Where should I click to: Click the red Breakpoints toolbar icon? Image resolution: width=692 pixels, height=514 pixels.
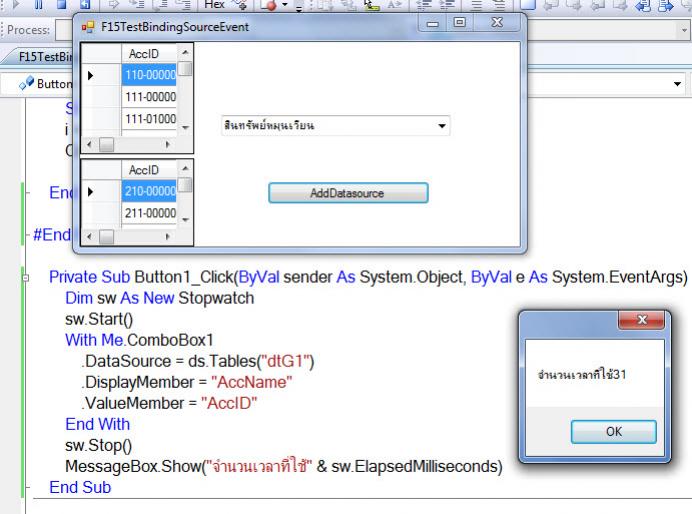click(x=269, y=5)
